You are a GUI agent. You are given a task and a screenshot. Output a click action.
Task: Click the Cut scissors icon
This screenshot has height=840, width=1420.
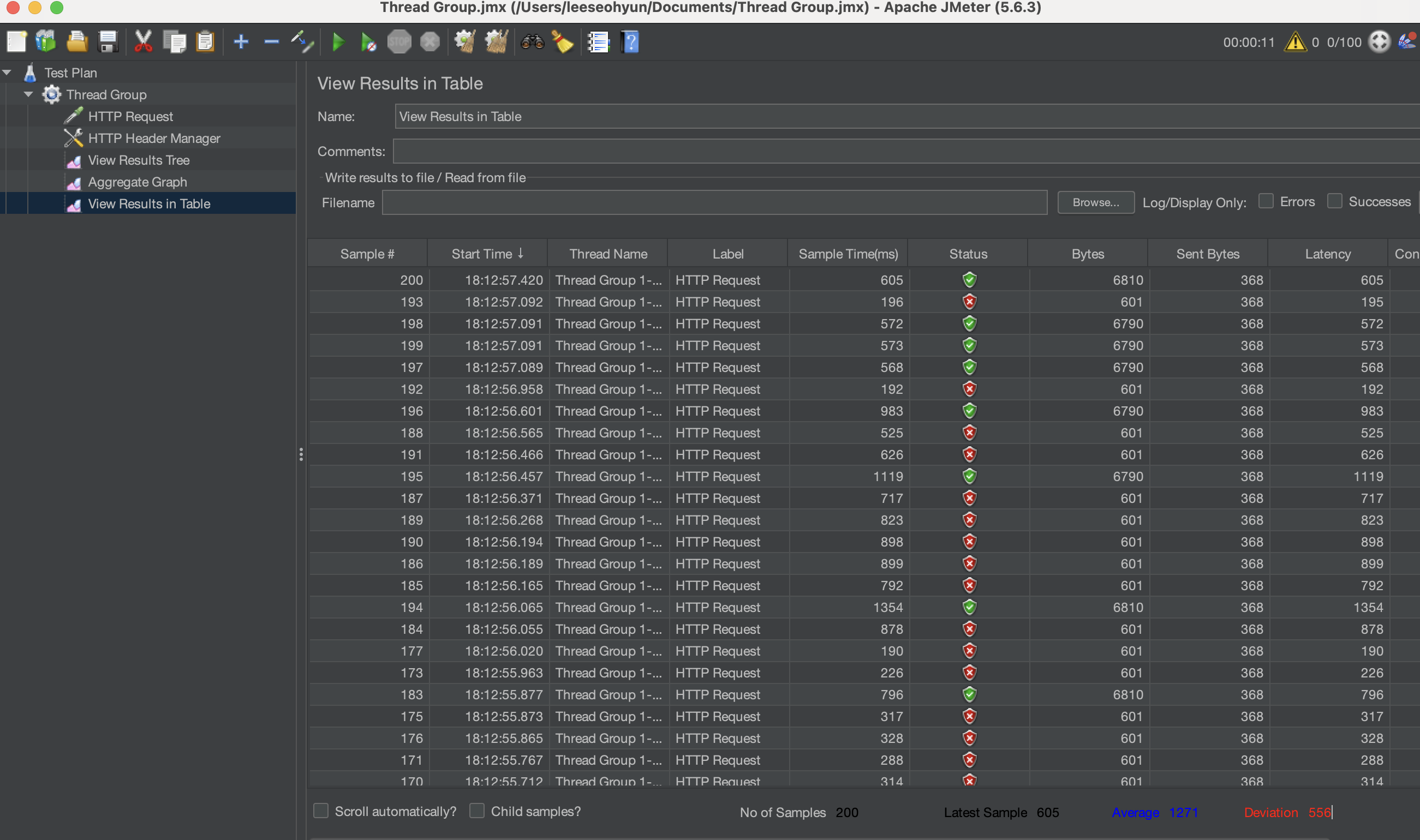(143, 42)
